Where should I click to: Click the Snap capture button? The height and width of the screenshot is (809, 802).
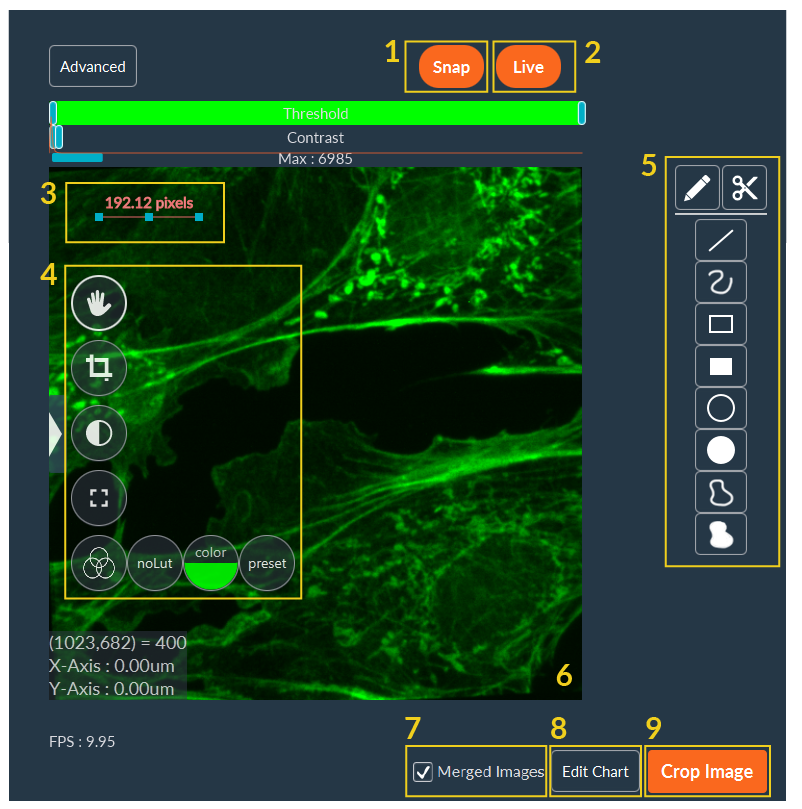(x=451, y=66)
